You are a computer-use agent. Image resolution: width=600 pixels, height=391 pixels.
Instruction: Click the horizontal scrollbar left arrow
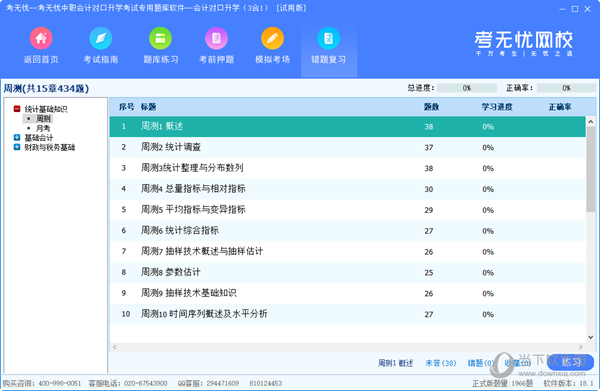click(x=114, y=347)
